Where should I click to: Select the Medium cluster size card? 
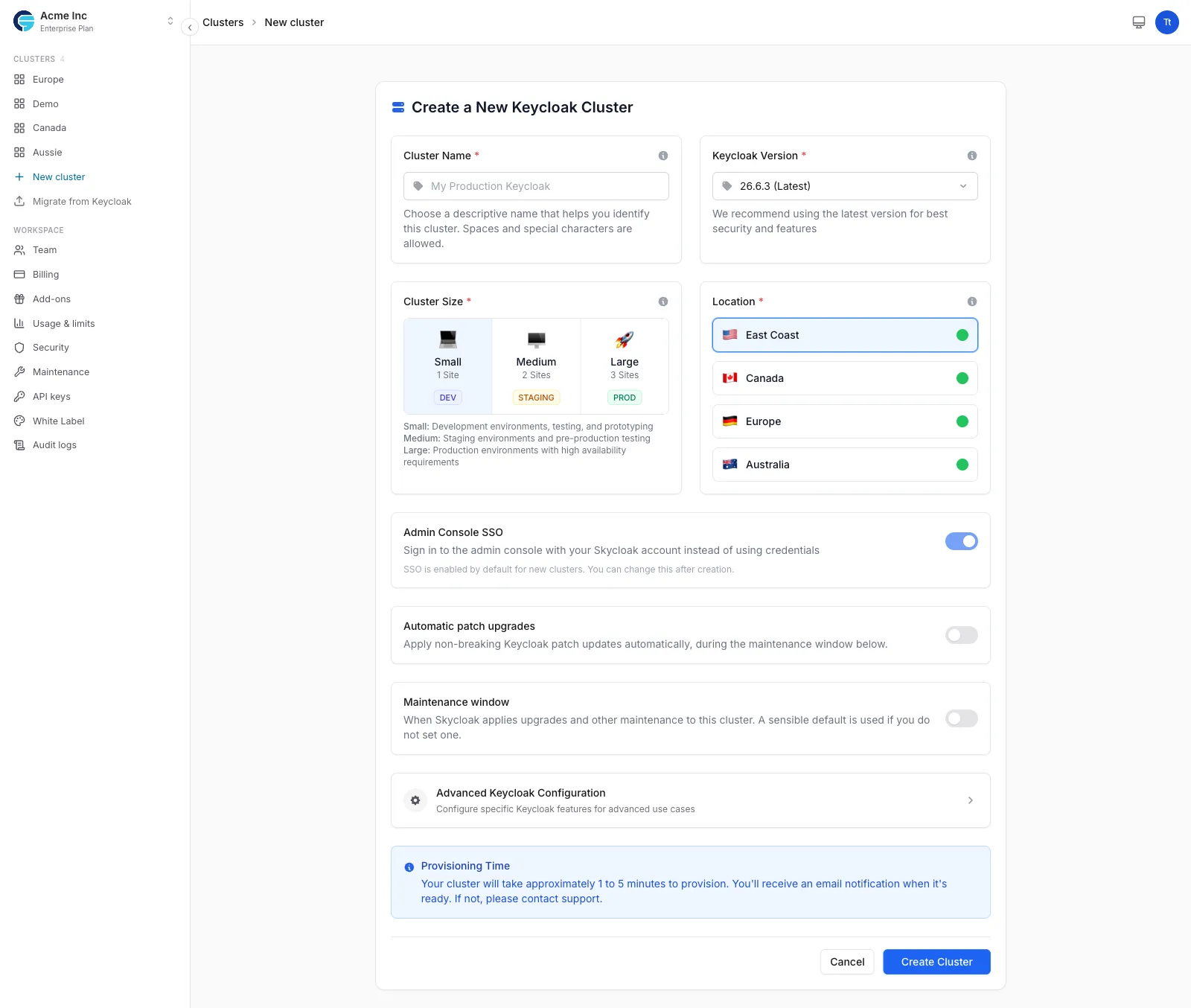point(536,366)
